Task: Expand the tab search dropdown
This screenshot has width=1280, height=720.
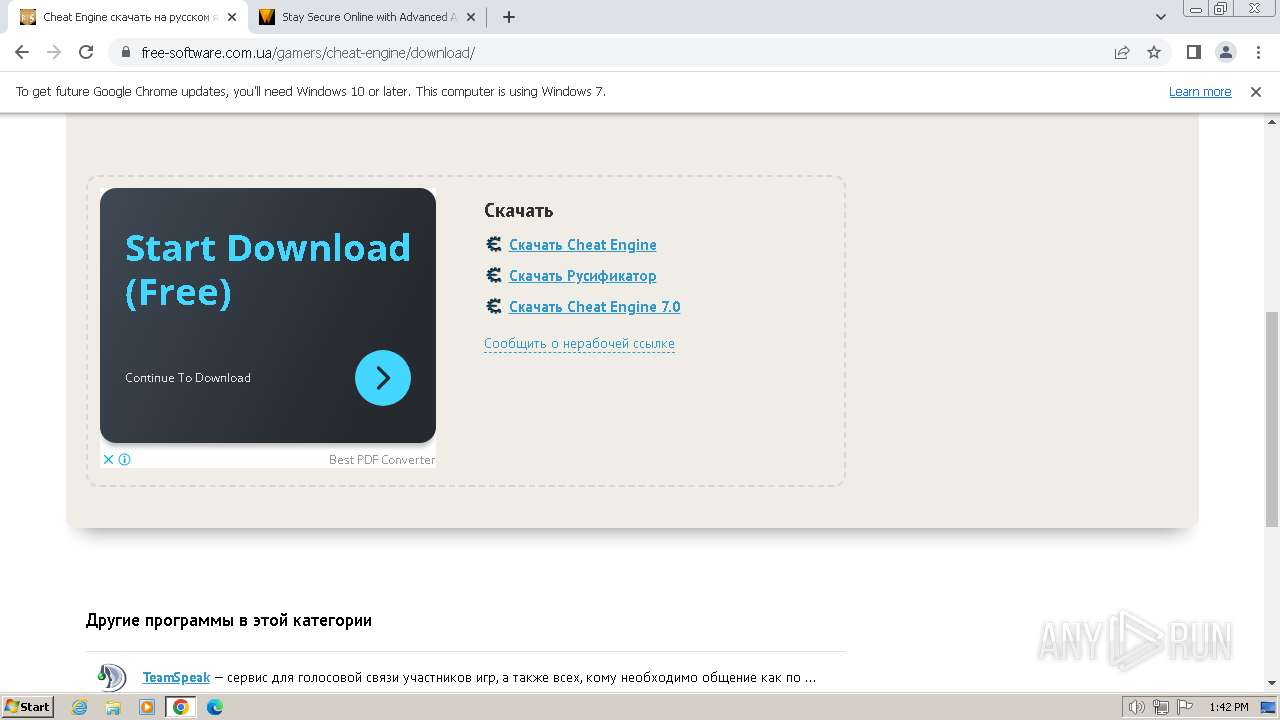Action: coord(1161,17)
